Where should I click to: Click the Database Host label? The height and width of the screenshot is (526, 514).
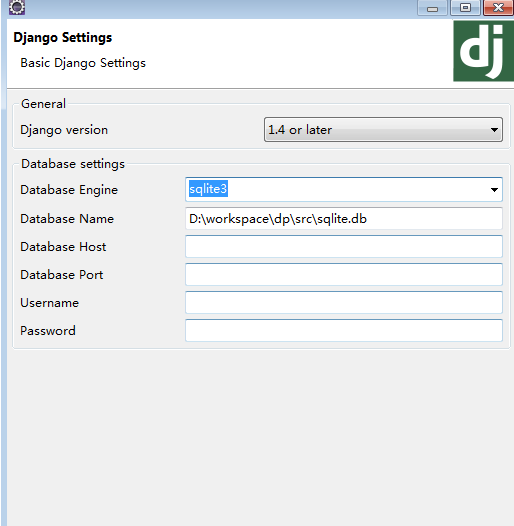click(63, 247)
